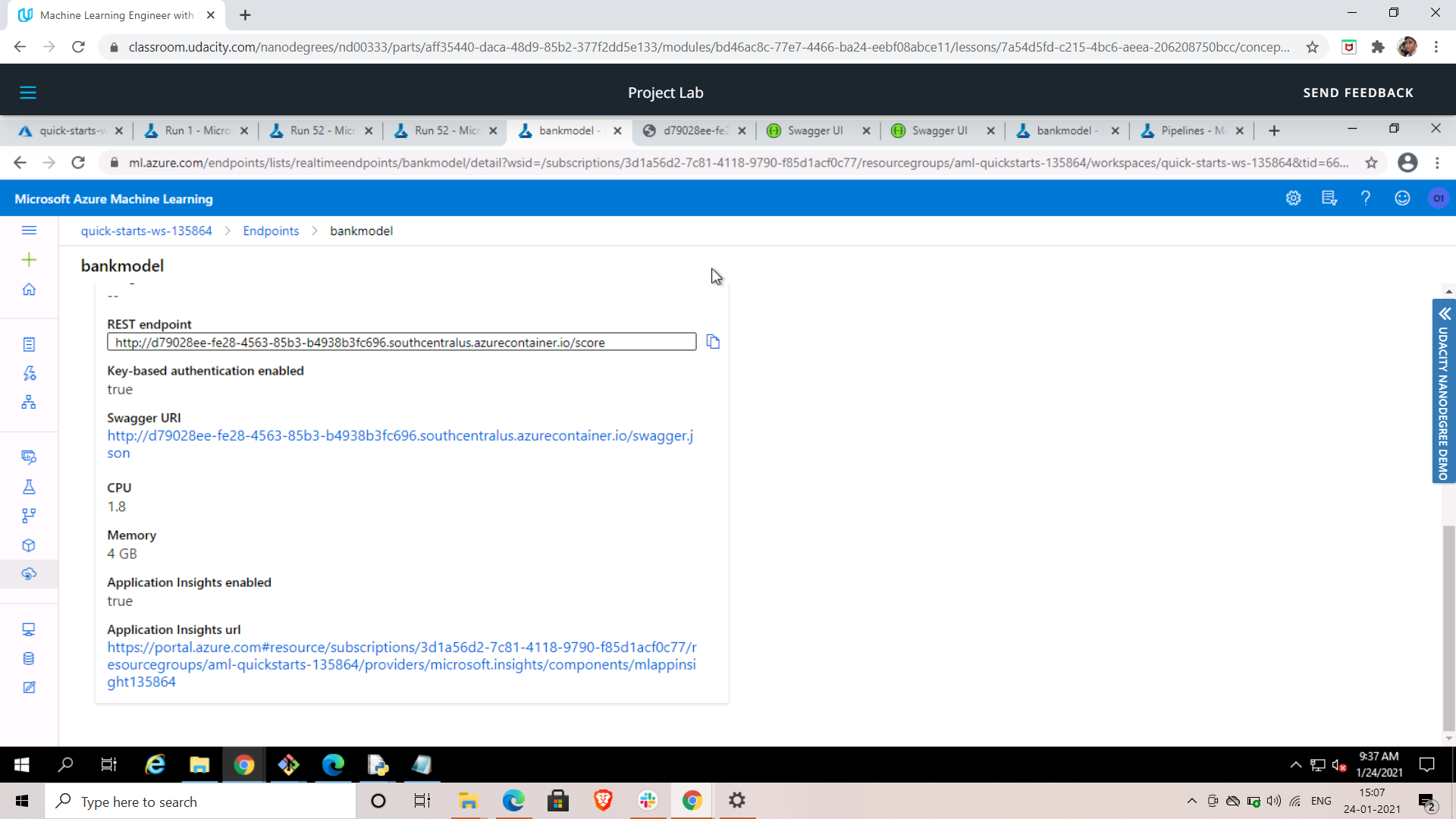The image size is (1456, 819).
Task: Open the help question mark in the blue bar
Action: pos(1366,198)
